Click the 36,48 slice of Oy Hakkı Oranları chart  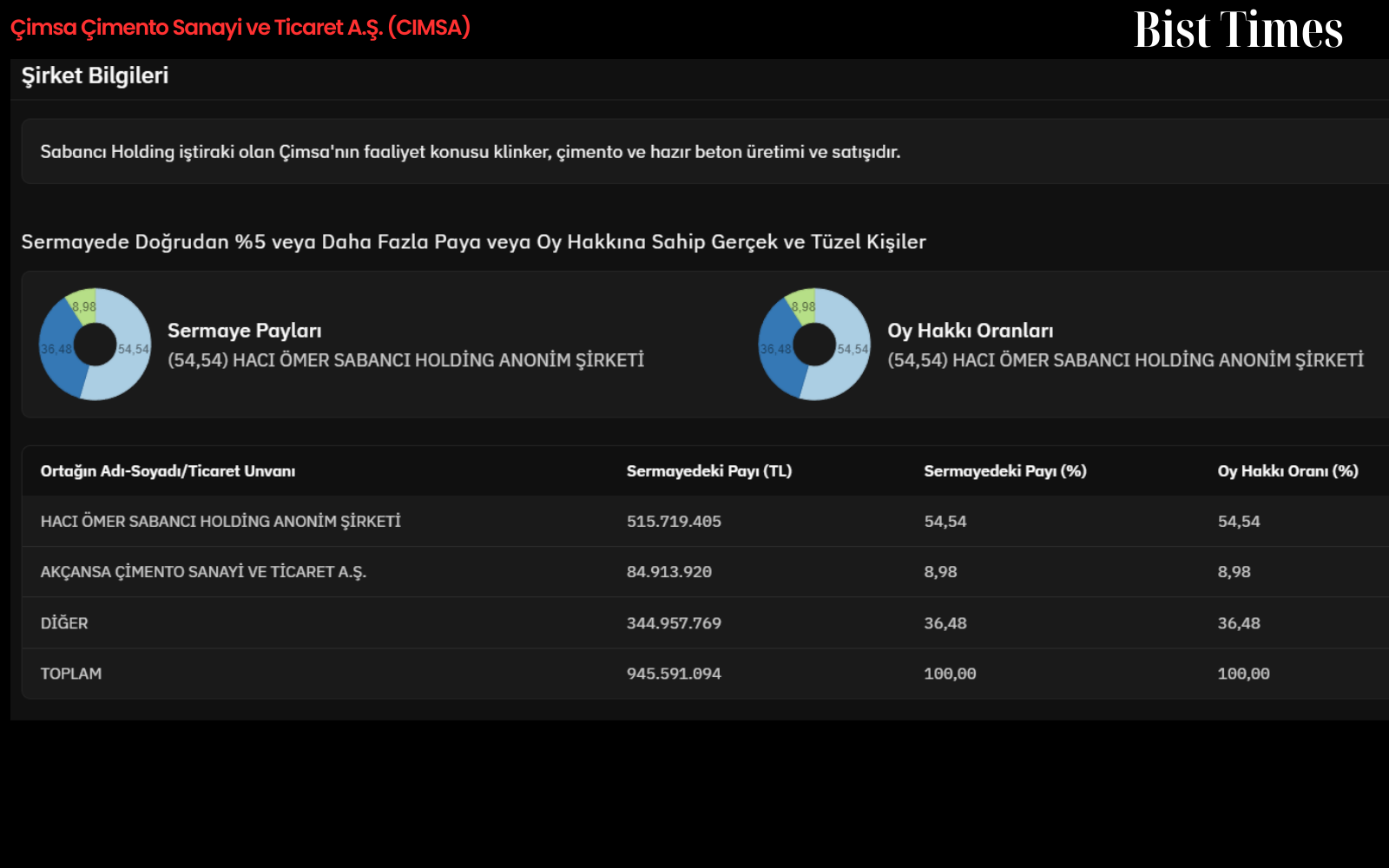tap(777, 351)
